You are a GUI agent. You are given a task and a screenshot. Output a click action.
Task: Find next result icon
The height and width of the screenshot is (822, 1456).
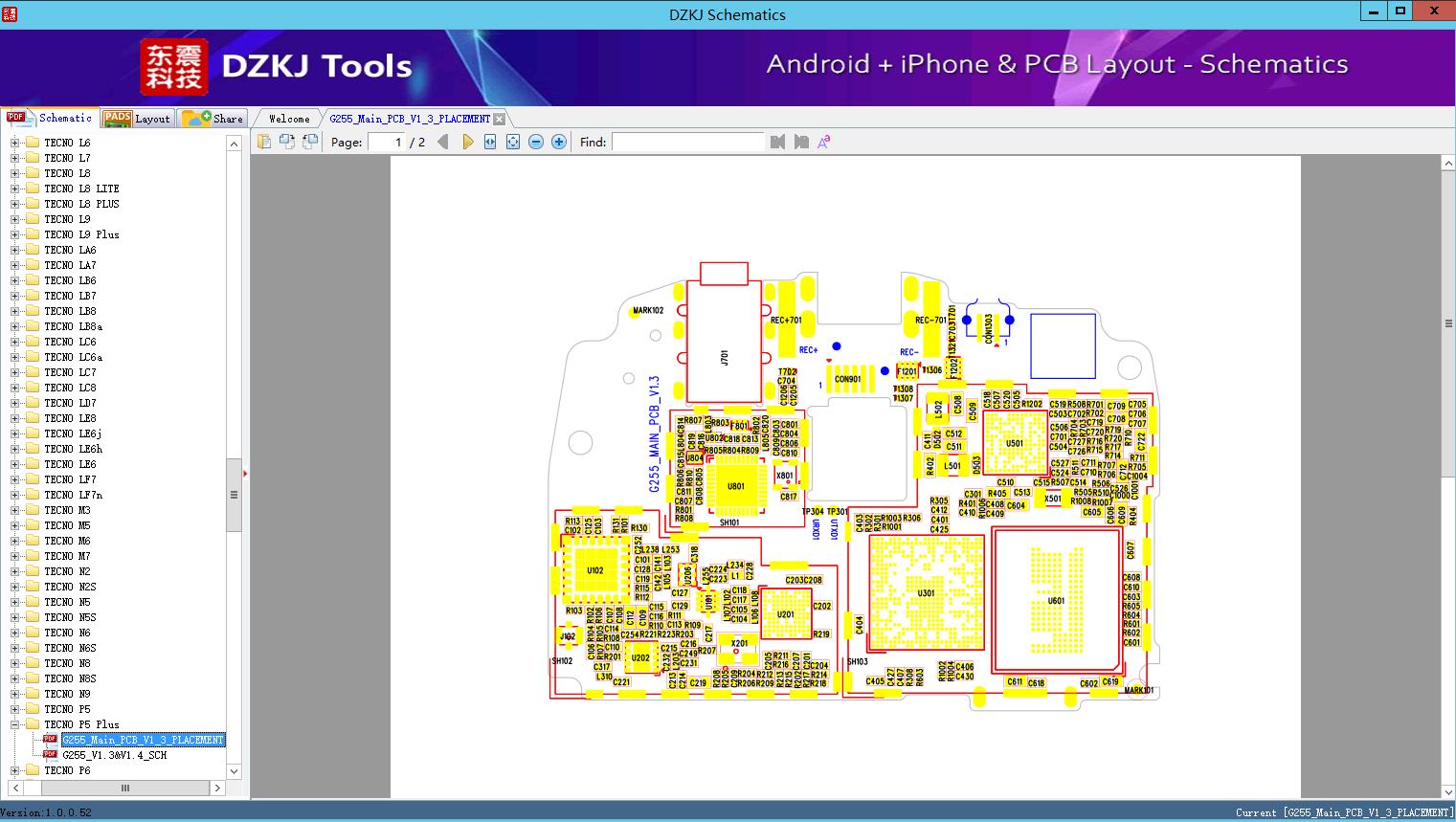pyautogui.click(x=801, y=142)
